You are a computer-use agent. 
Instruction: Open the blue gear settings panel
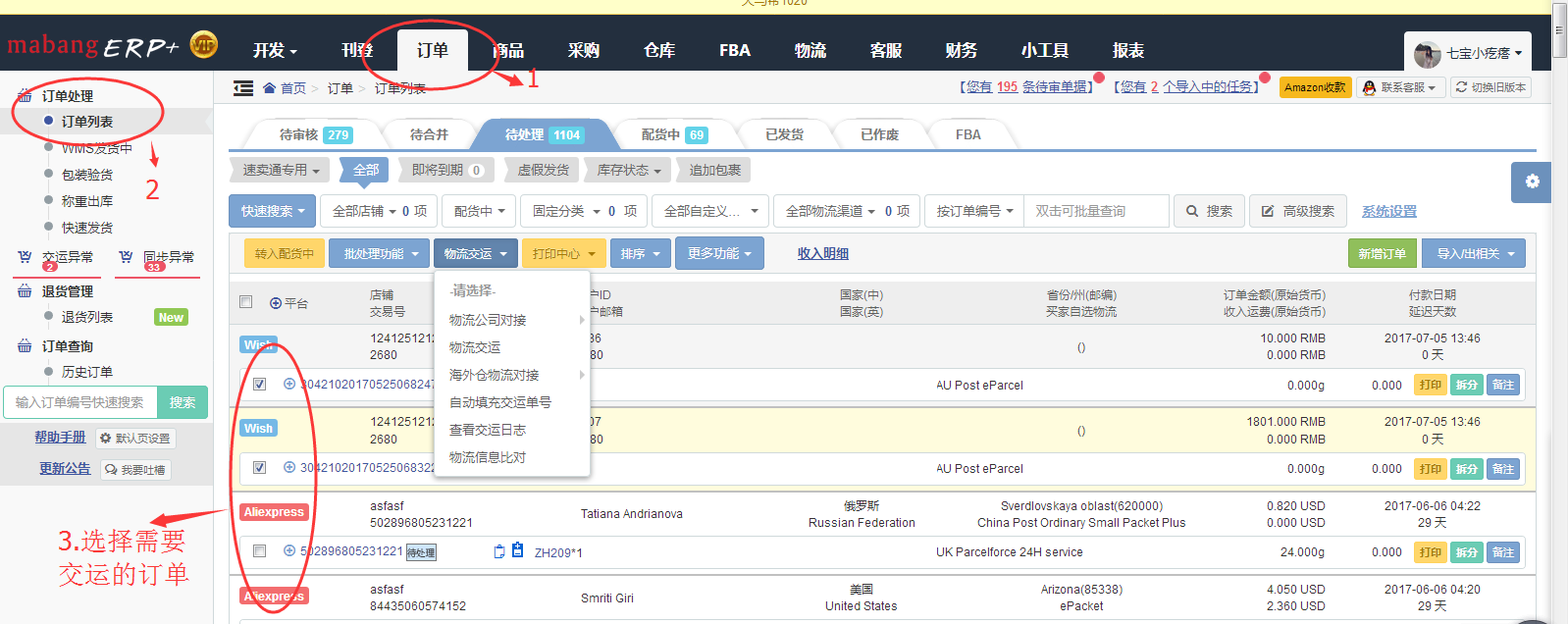1532,182
